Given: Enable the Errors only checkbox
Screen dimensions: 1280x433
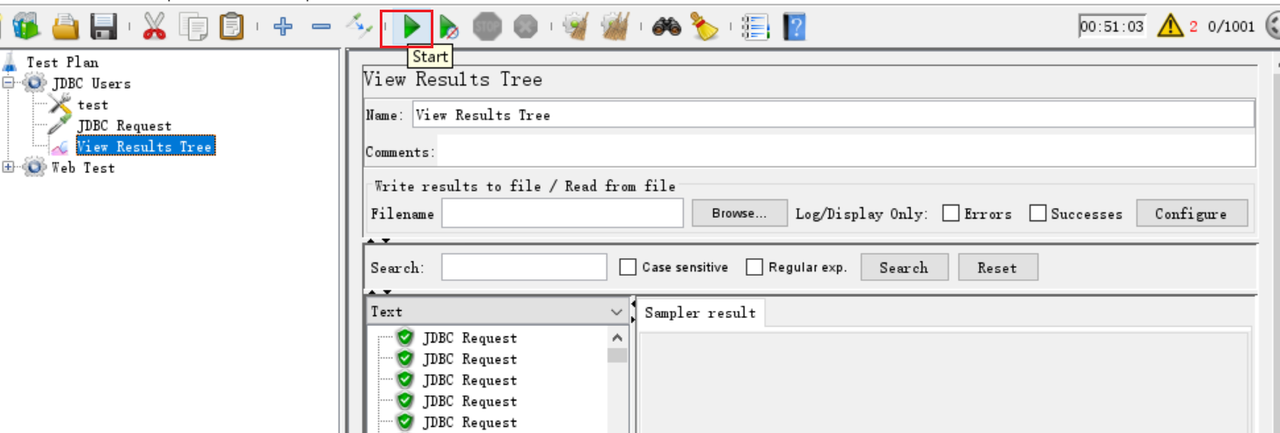Looking at the screenshot, I should tap(951, 213).
